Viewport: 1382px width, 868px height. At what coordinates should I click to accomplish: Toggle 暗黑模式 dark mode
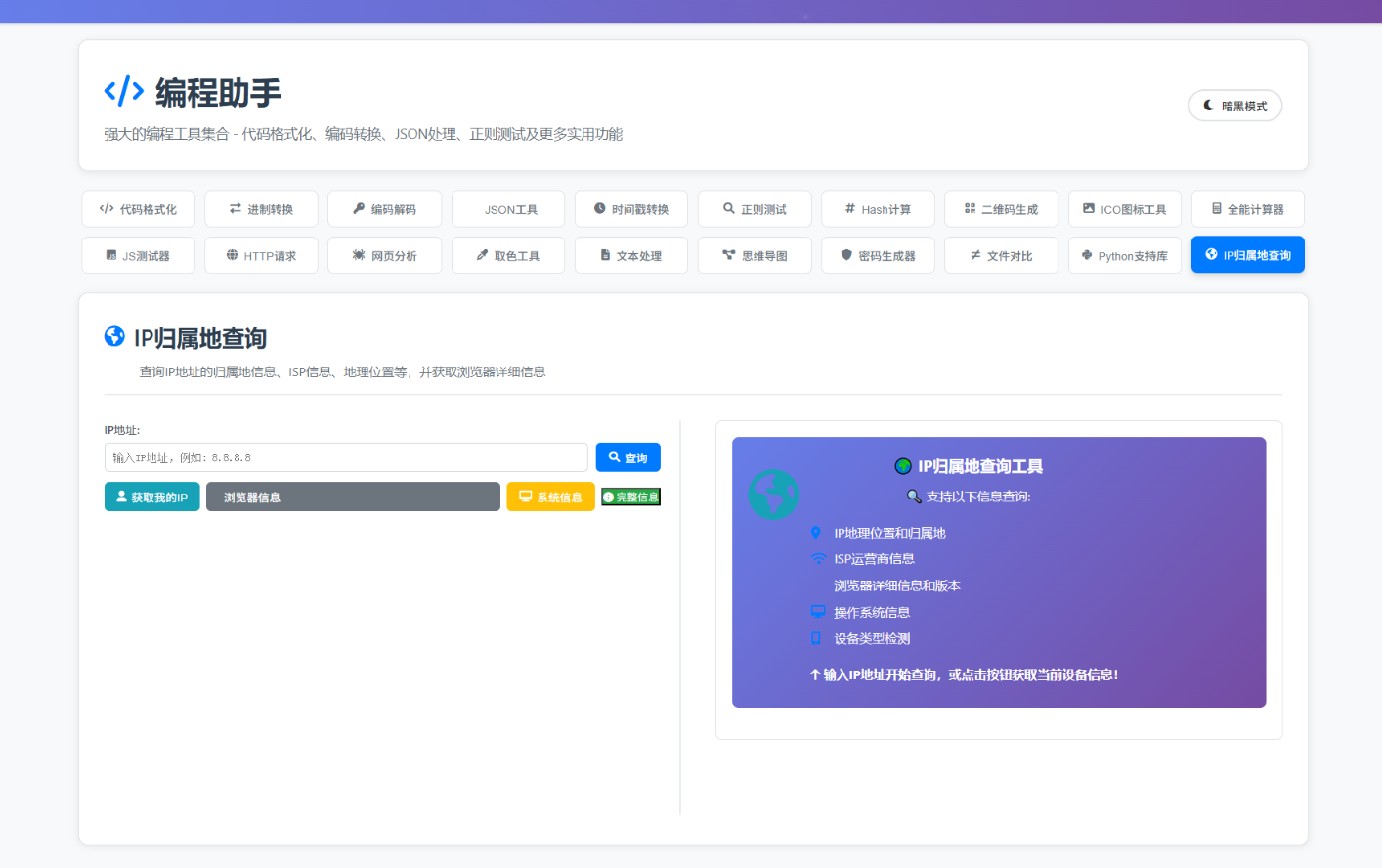[x=1235, y=106]
